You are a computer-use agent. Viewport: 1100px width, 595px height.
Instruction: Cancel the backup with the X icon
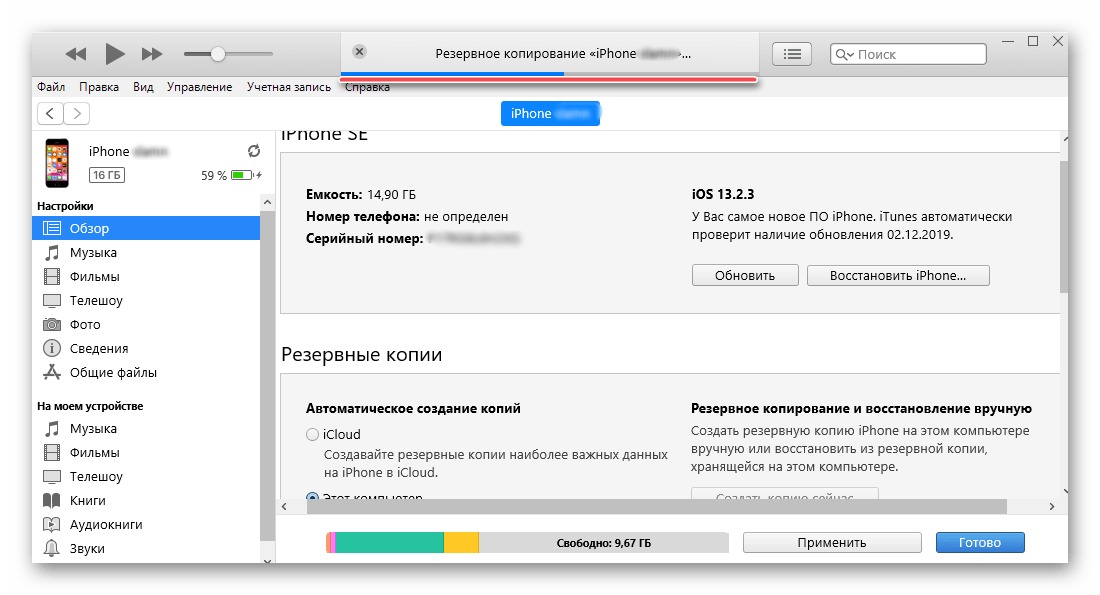coord(359,51)
